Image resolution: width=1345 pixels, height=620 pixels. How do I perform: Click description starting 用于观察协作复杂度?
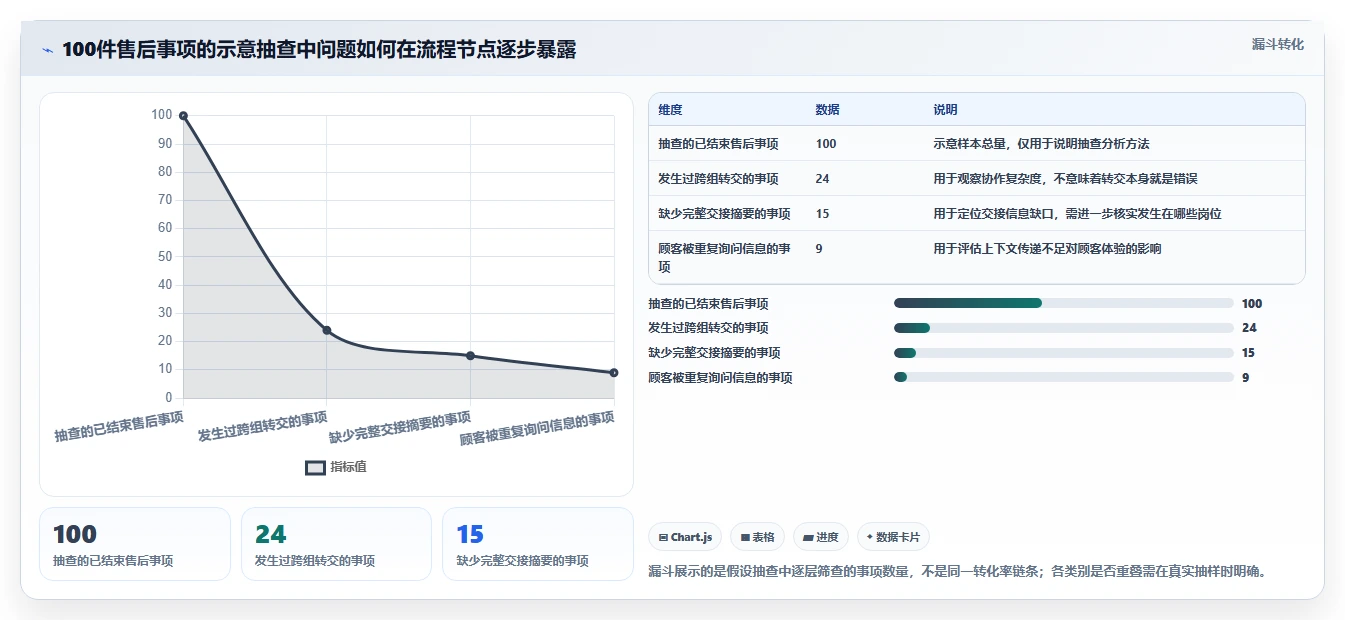point(1065,179)
